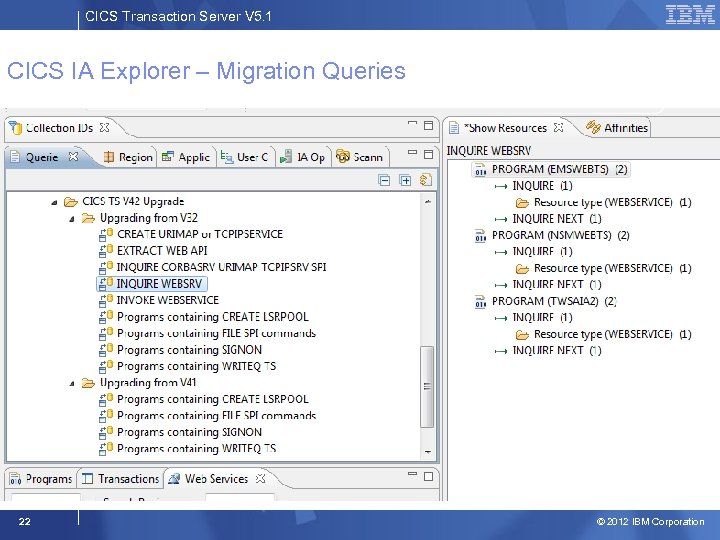Select Programs containing WRITEQ TS under V32
Image resolution: width=720 pixels, height=540 pixels.
click(197, 366)
